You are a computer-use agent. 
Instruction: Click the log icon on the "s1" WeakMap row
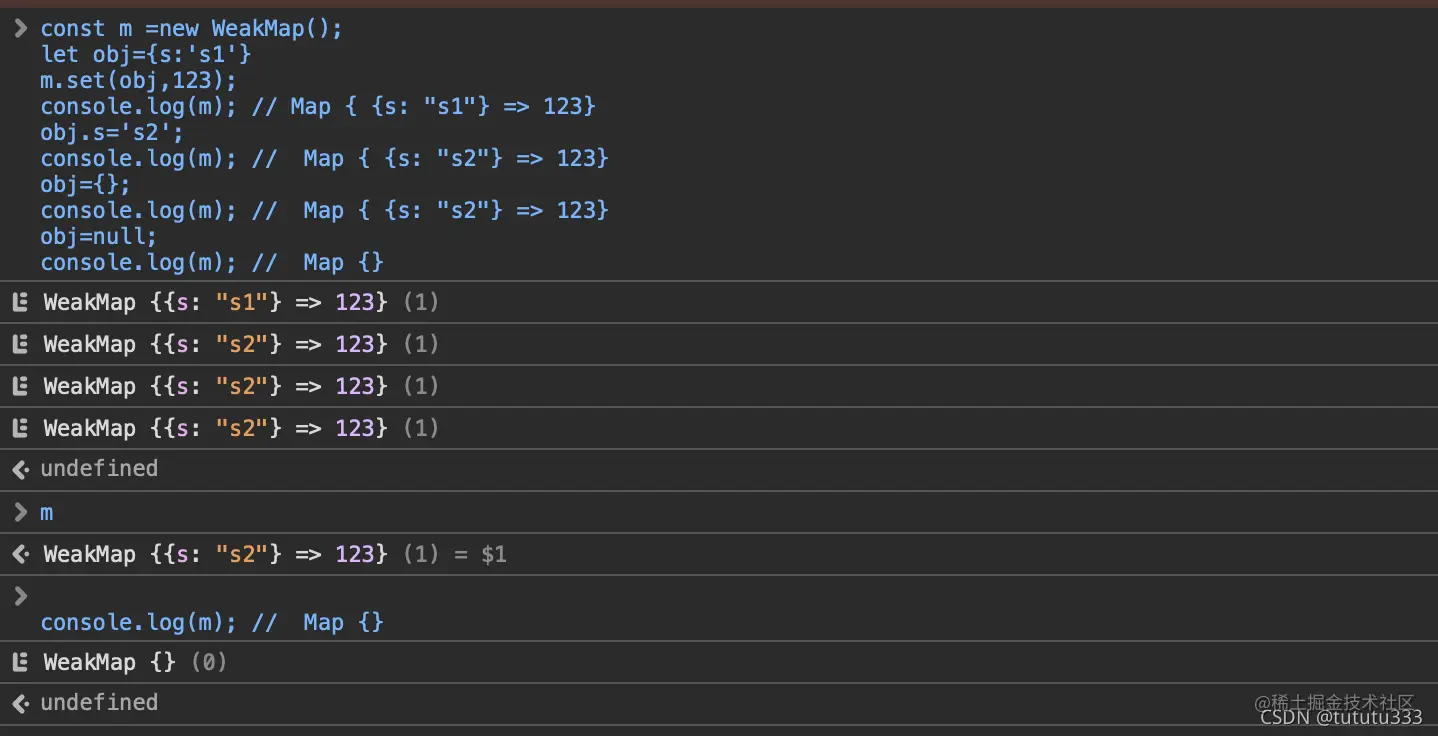click(x=20, y=303)
